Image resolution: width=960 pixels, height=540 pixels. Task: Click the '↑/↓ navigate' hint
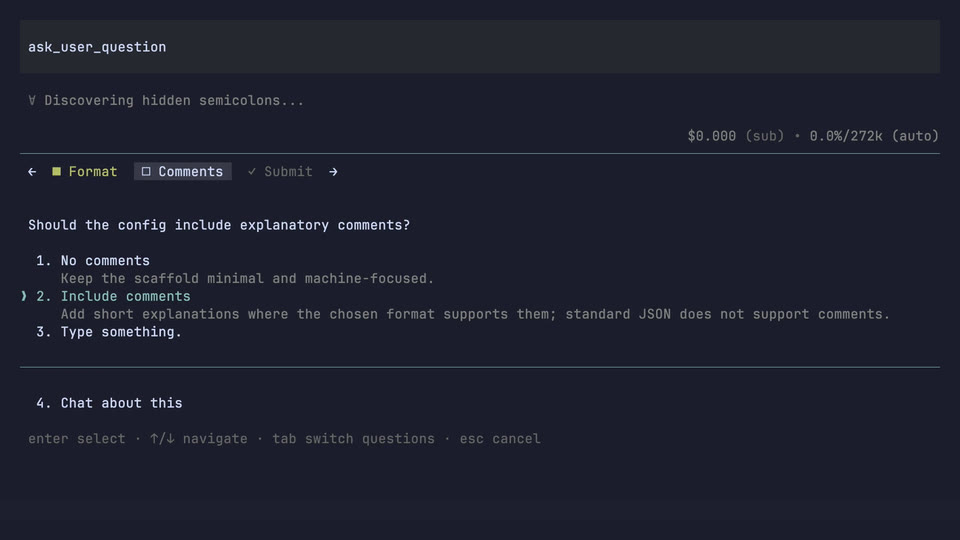[x=199, y=439]
